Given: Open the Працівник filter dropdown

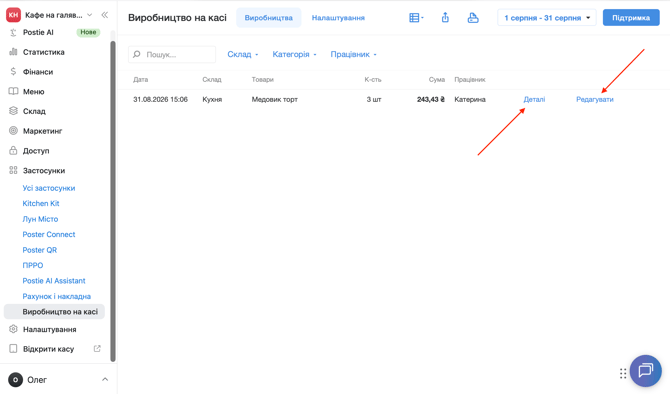Looking at the screenshot, I should [353, 54].
